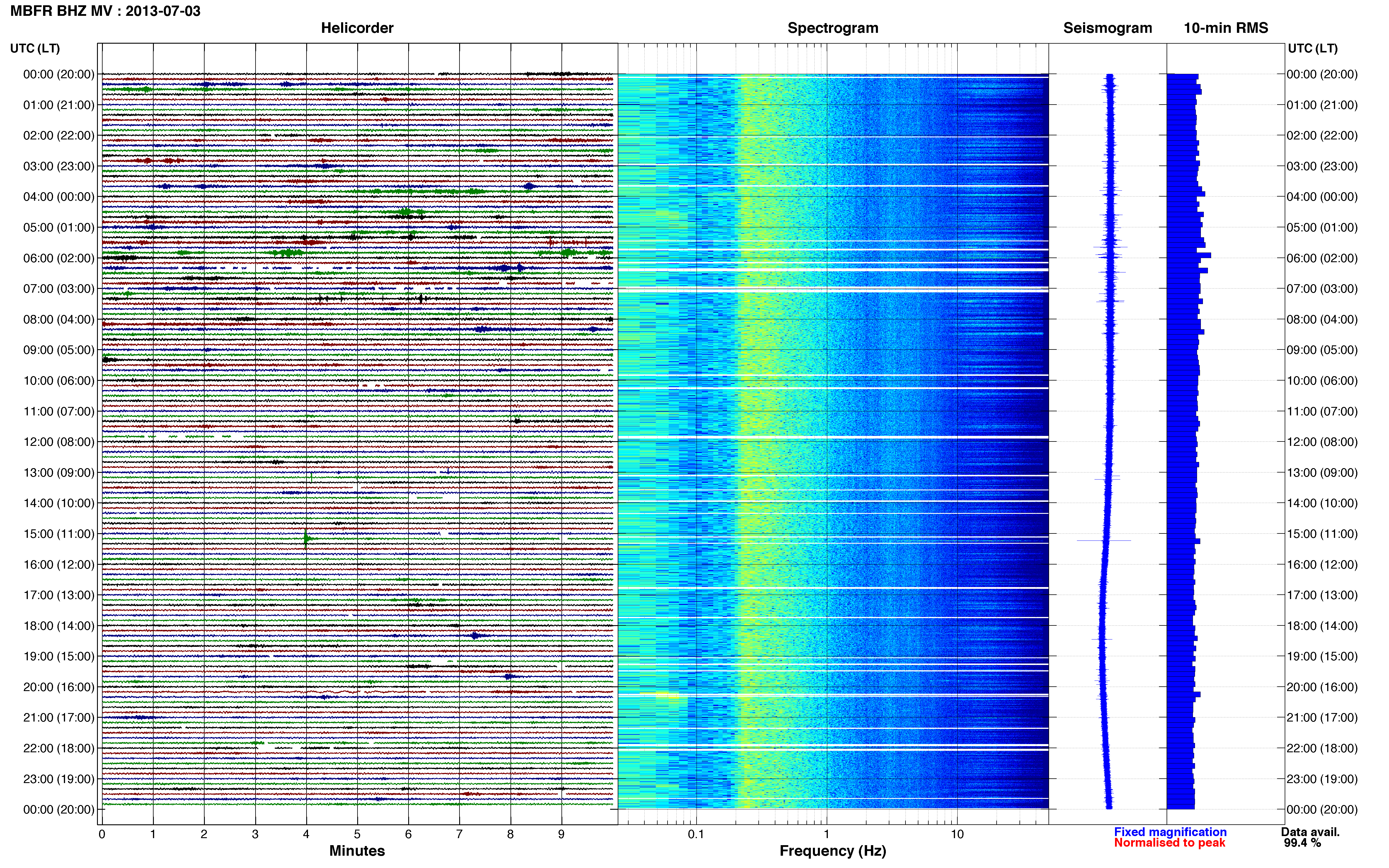The height and width of the screenshot is (868, 1389).
Task: Click the Normalised to peak legend text
Action: (x=1170, y=843)
